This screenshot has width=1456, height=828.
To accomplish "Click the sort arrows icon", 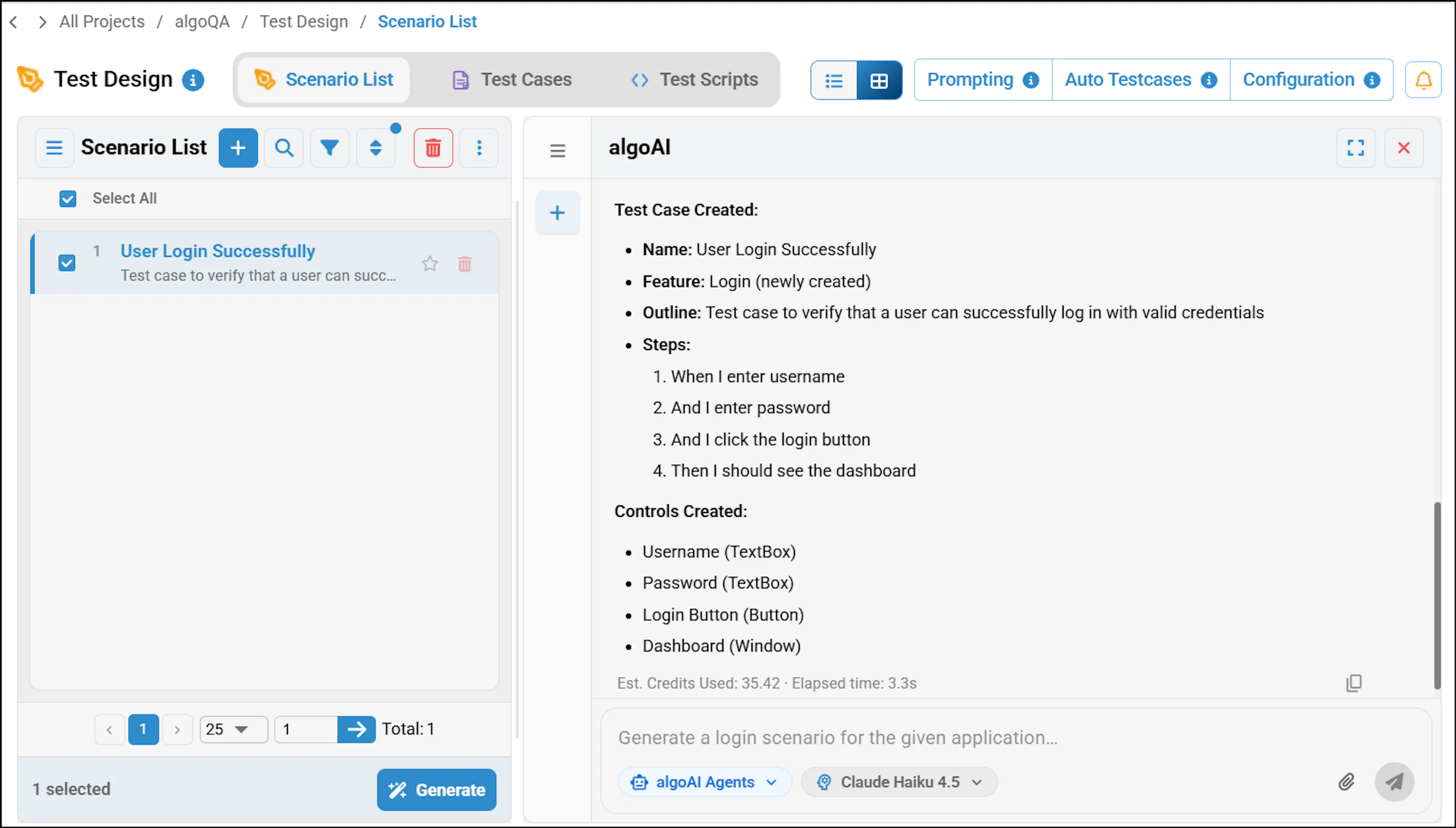I will [375, 148].
